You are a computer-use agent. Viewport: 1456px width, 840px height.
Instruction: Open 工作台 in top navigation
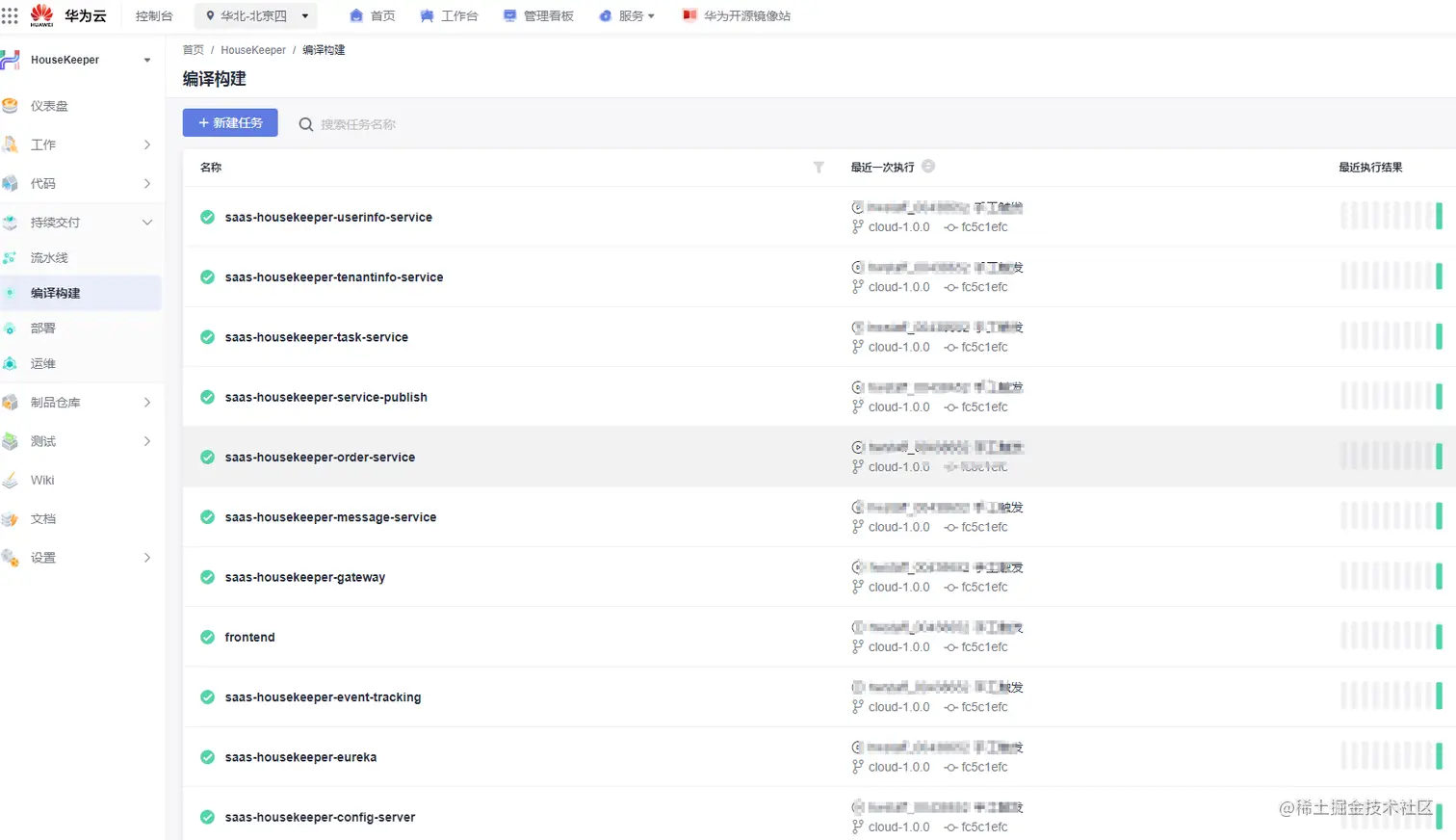pos(449,16)
